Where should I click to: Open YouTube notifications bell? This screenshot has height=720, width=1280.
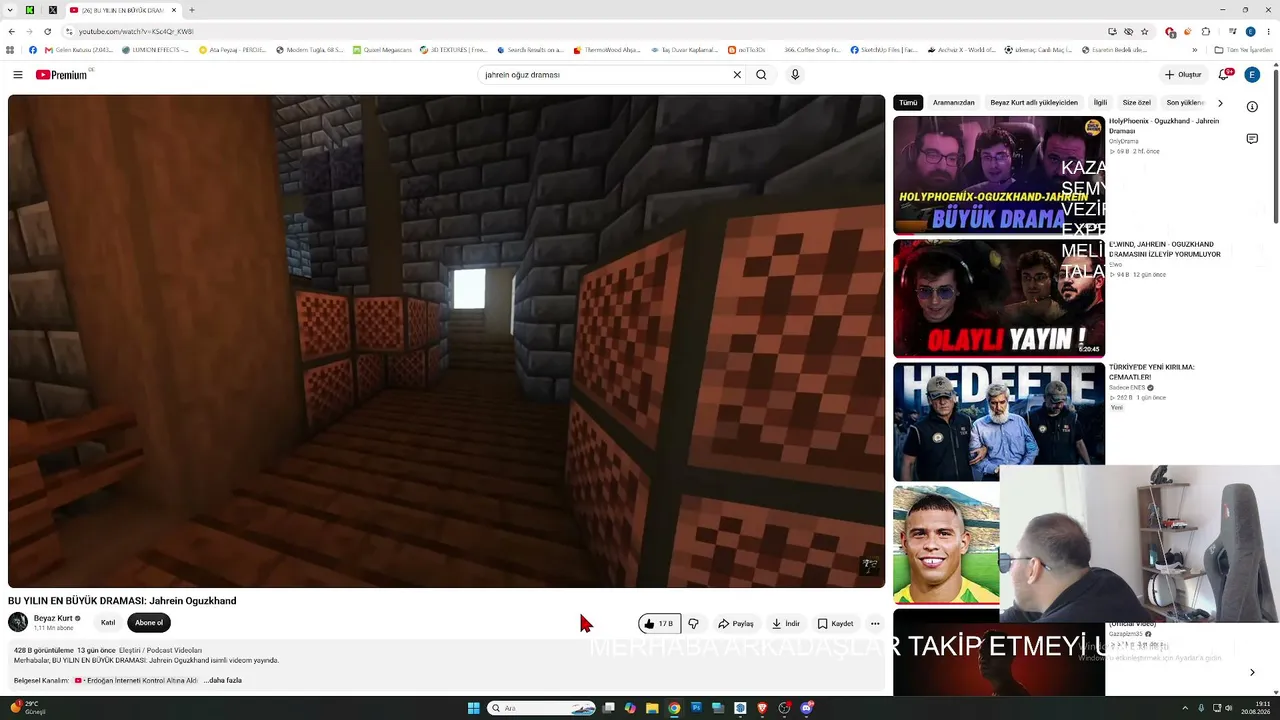[x=1223, y=75]
